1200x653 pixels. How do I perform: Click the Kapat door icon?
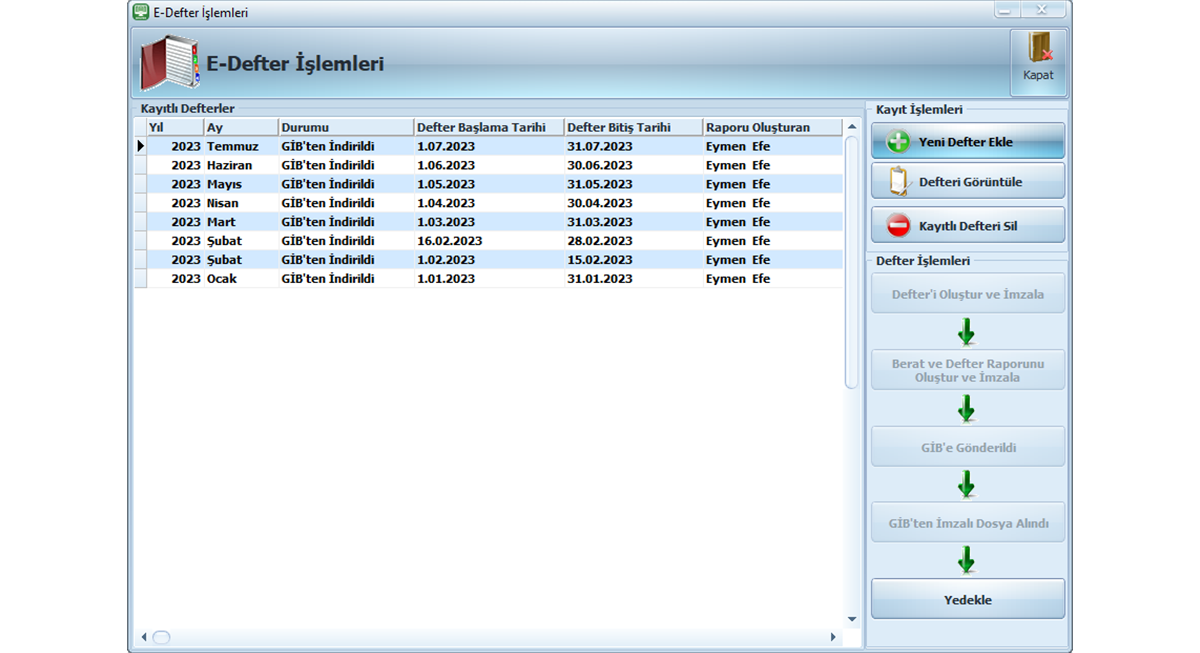[x=1039, y=50]
